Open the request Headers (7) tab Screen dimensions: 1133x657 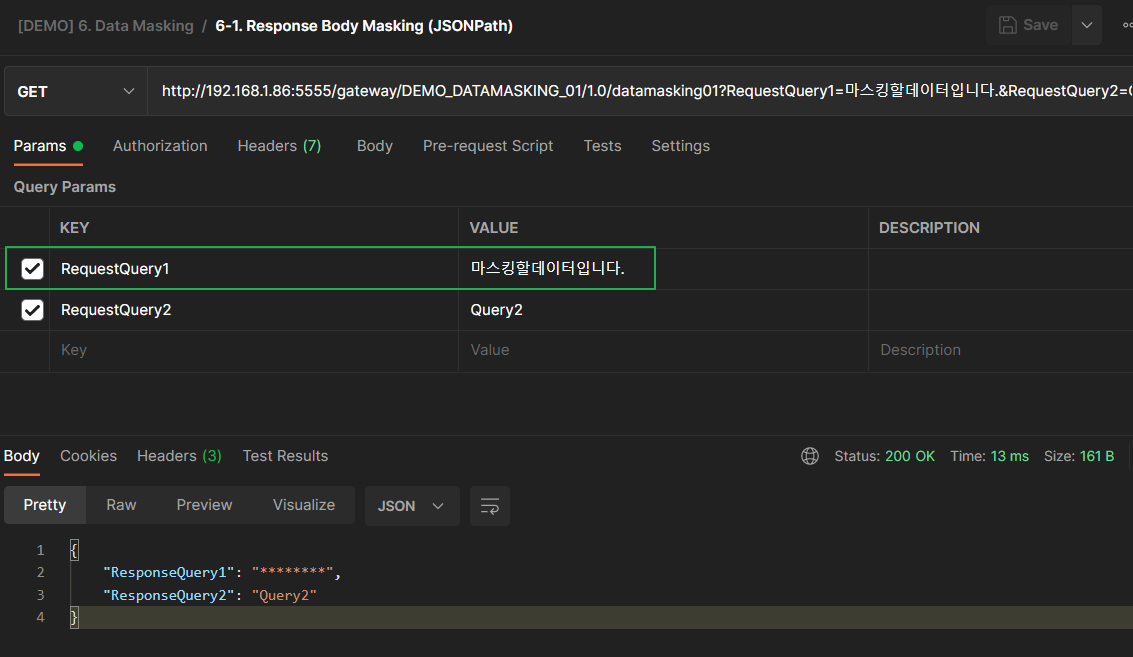coord(279,146)
